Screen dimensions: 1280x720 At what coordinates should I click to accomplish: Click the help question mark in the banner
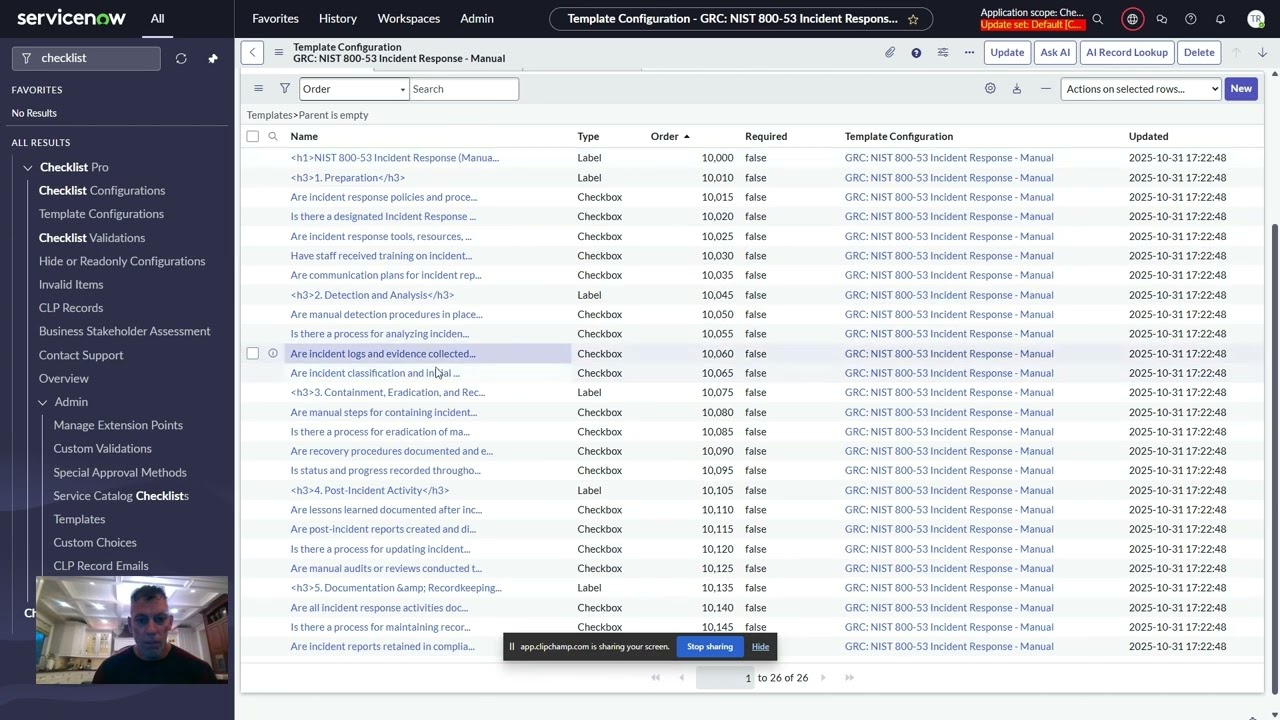pyautogui.click(x=1190, y=18)
